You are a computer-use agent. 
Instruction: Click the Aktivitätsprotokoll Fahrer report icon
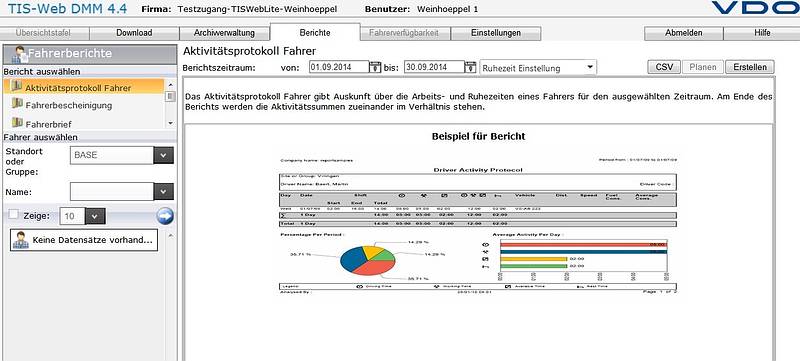[17, 87]
